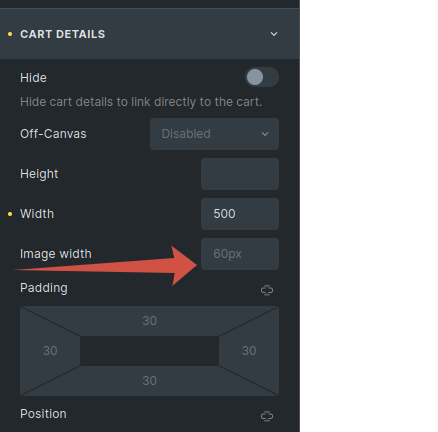Image resolution: width=438 pixels, height=432 pixels.
Task: Click the Width field showing 500
Action: pos(240,214)
